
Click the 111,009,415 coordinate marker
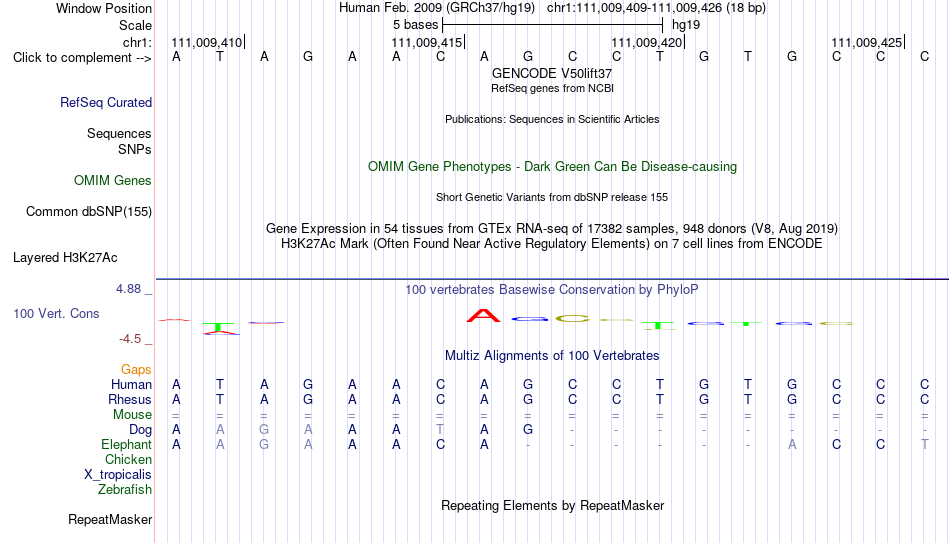pyautogui.click(x=427, y=42)
